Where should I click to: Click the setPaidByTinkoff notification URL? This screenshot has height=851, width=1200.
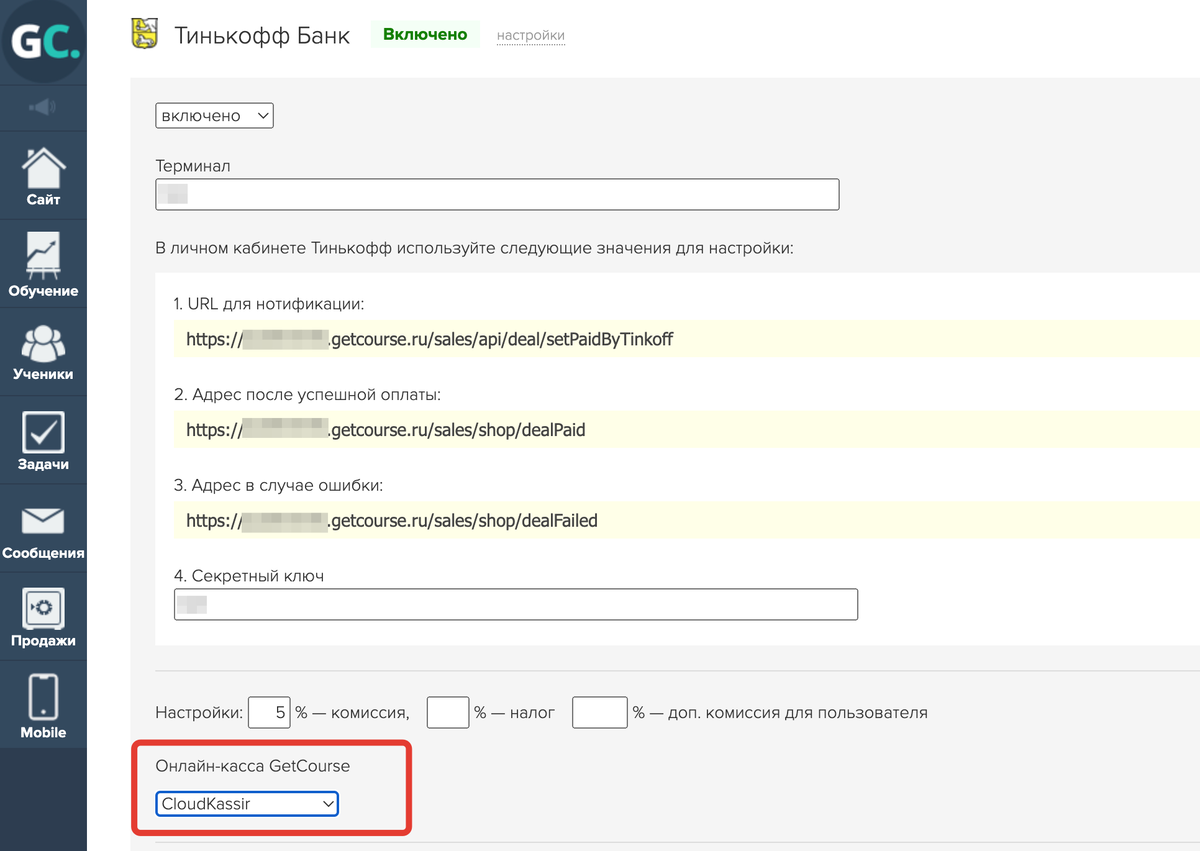[x=430, y=339]
